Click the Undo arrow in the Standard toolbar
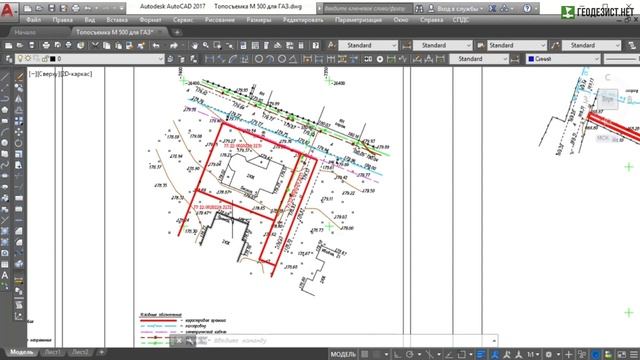The image size is (640, 360). pyautogui.click(x=156, y=45)
